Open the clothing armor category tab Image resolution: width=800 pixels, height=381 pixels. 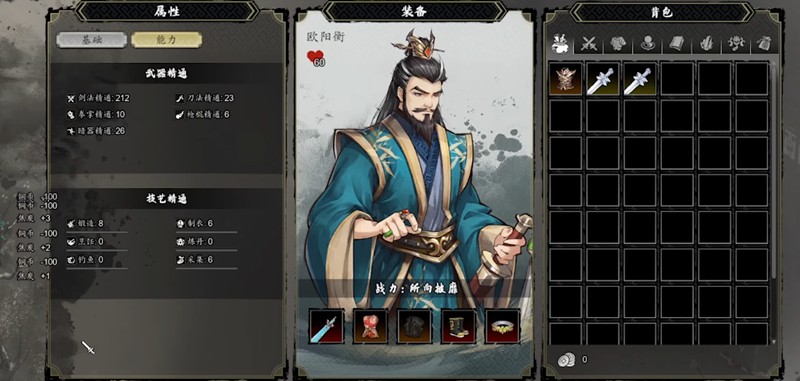(x=617, y=44)
